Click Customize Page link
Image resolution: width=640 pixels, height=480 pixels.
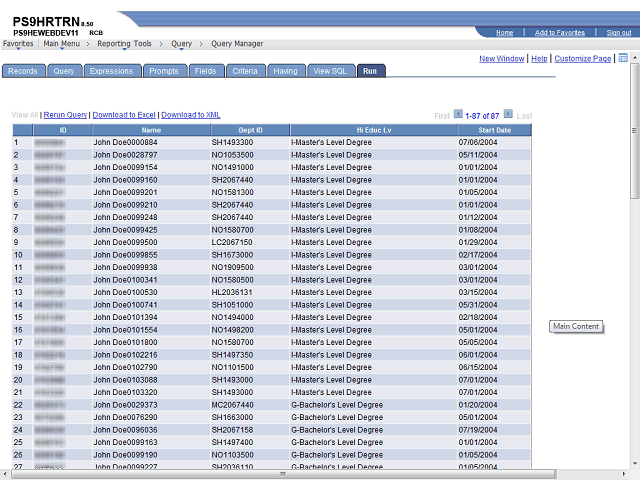582,58
